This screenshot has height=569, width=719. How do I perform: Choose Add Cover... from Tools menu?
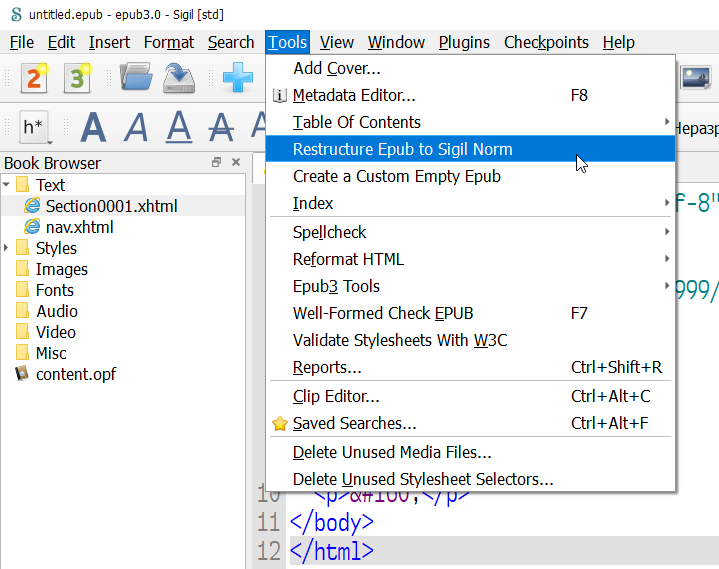[x=470, y=68]
